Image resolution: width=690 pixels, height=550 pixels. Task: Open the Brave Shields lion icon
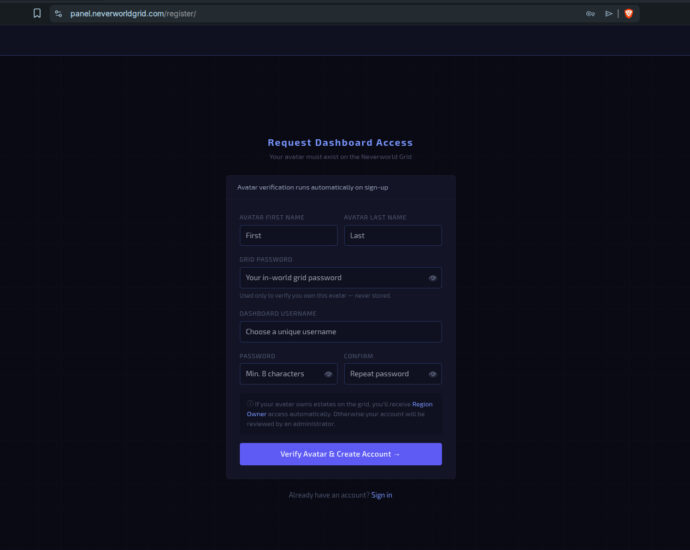point(629,14)
